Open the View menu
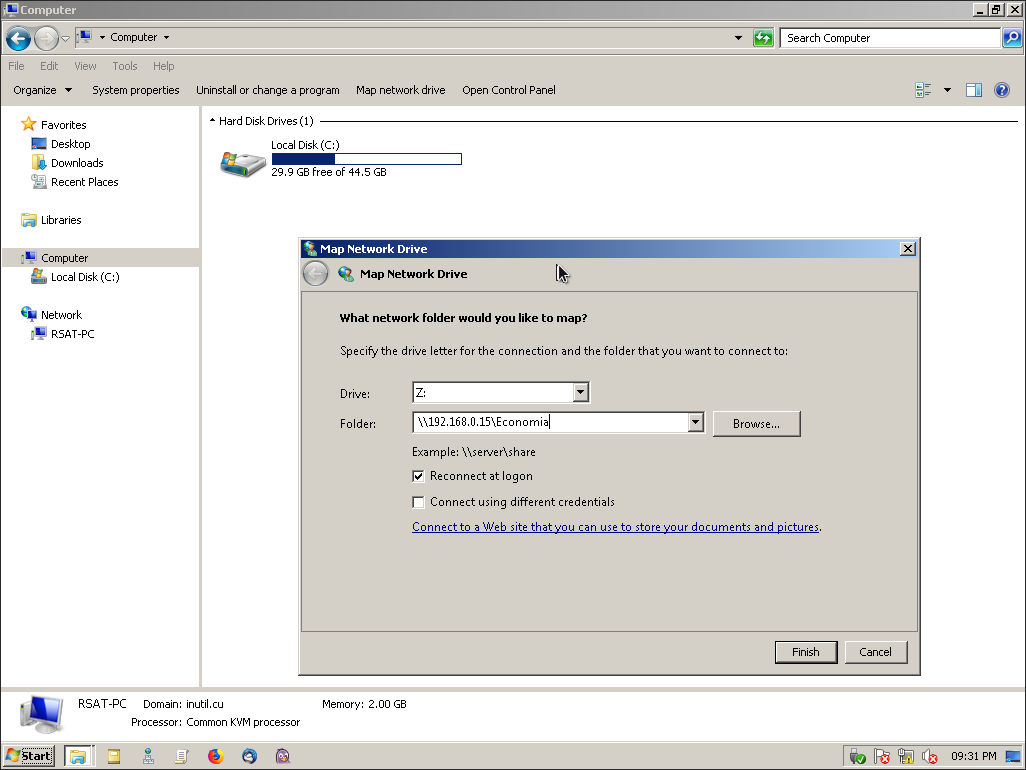1026x770 pixels. point(85,66)
